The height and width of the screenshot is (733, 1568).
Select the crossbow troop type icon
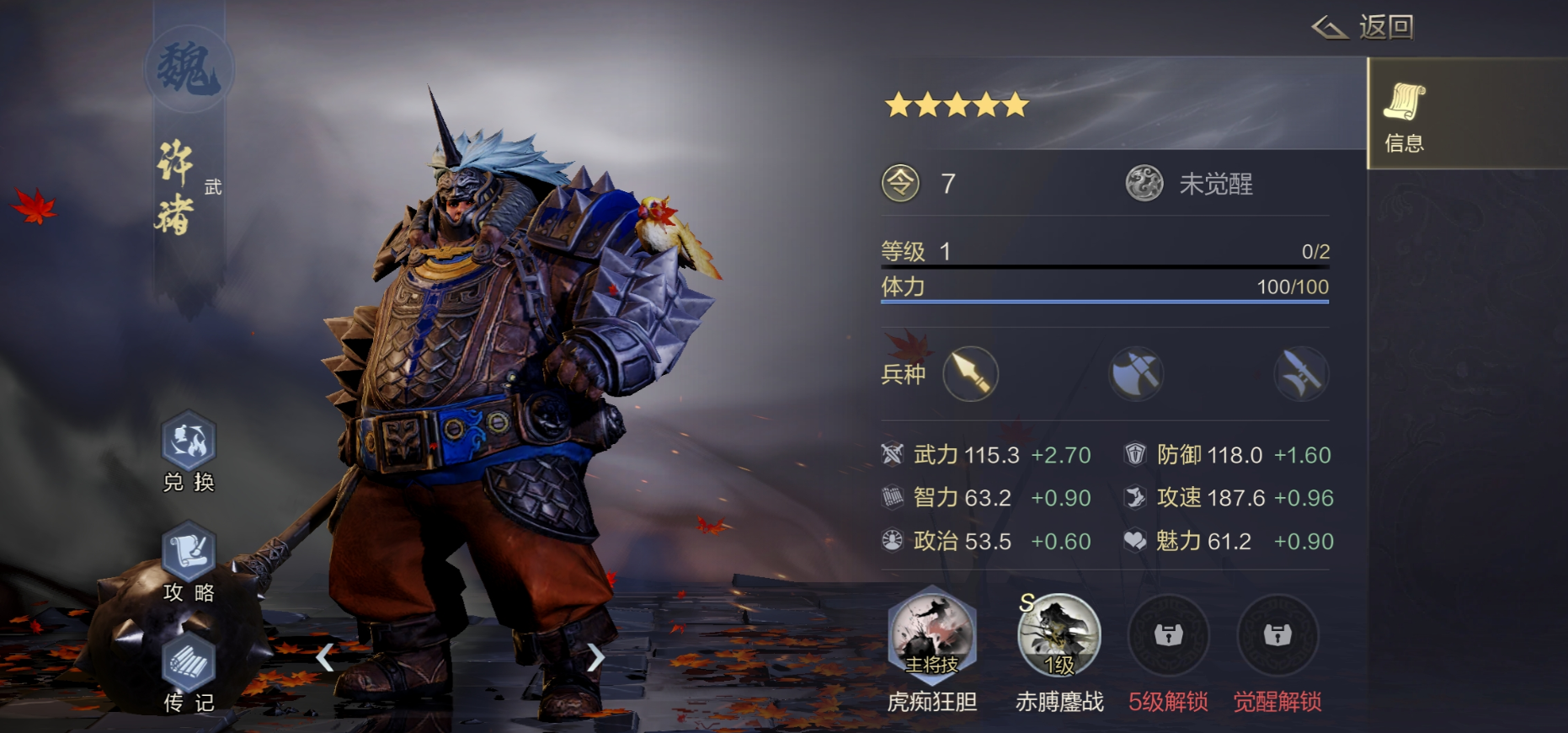click(x=1301, y=373)
